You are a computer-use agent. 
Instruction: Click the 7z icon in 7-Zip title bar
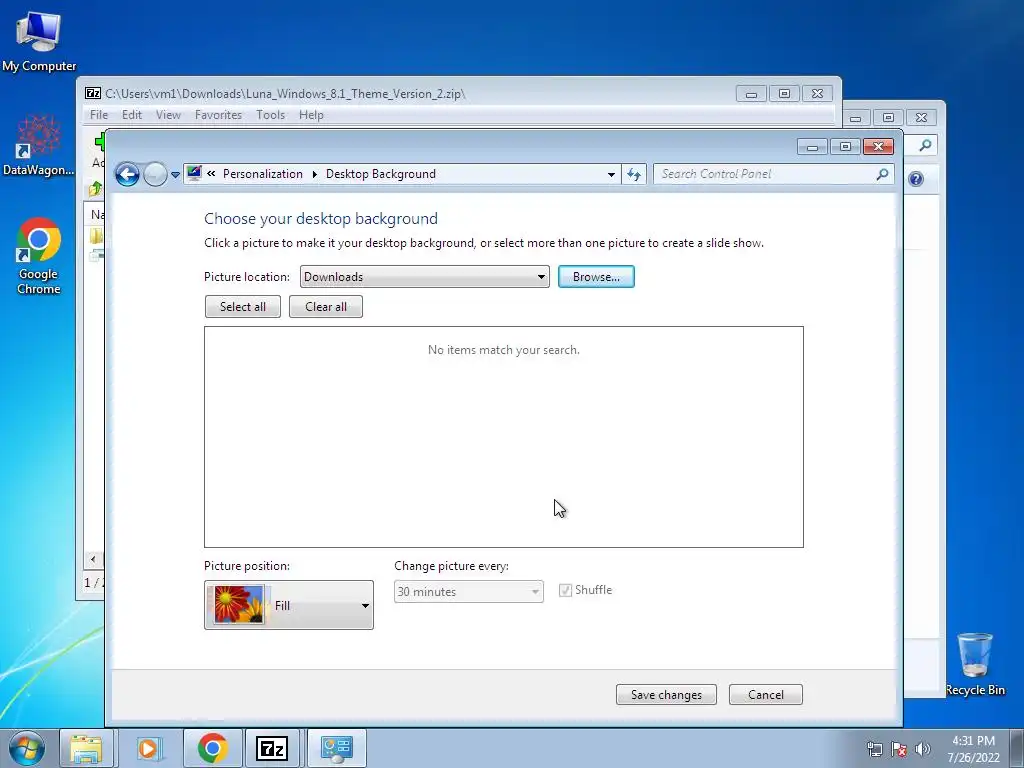coord(93,93)
